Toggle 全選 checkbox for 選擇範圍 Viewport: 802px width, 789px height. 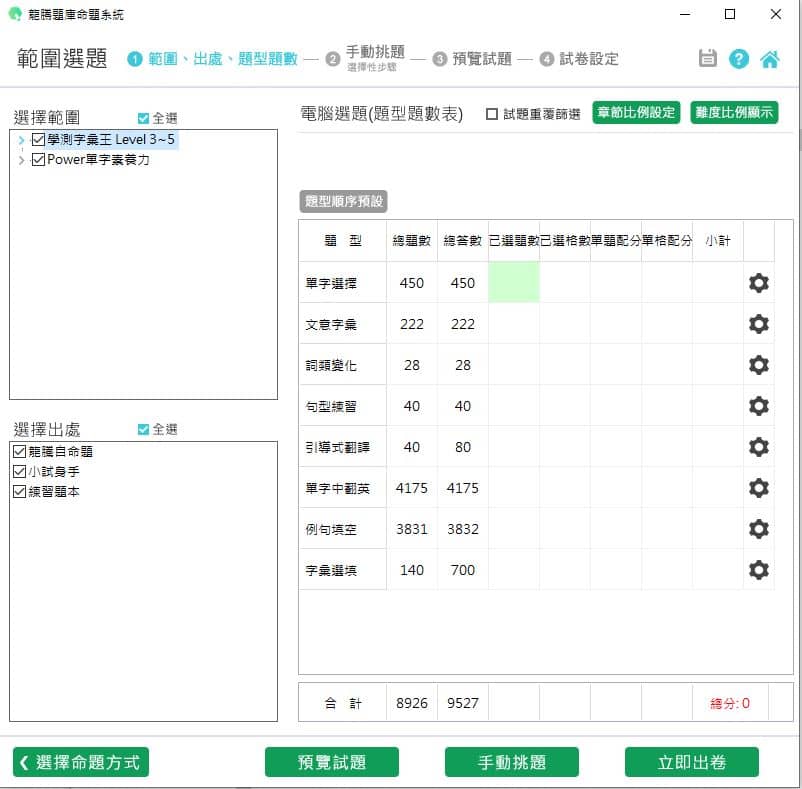[x=143, y=119]
